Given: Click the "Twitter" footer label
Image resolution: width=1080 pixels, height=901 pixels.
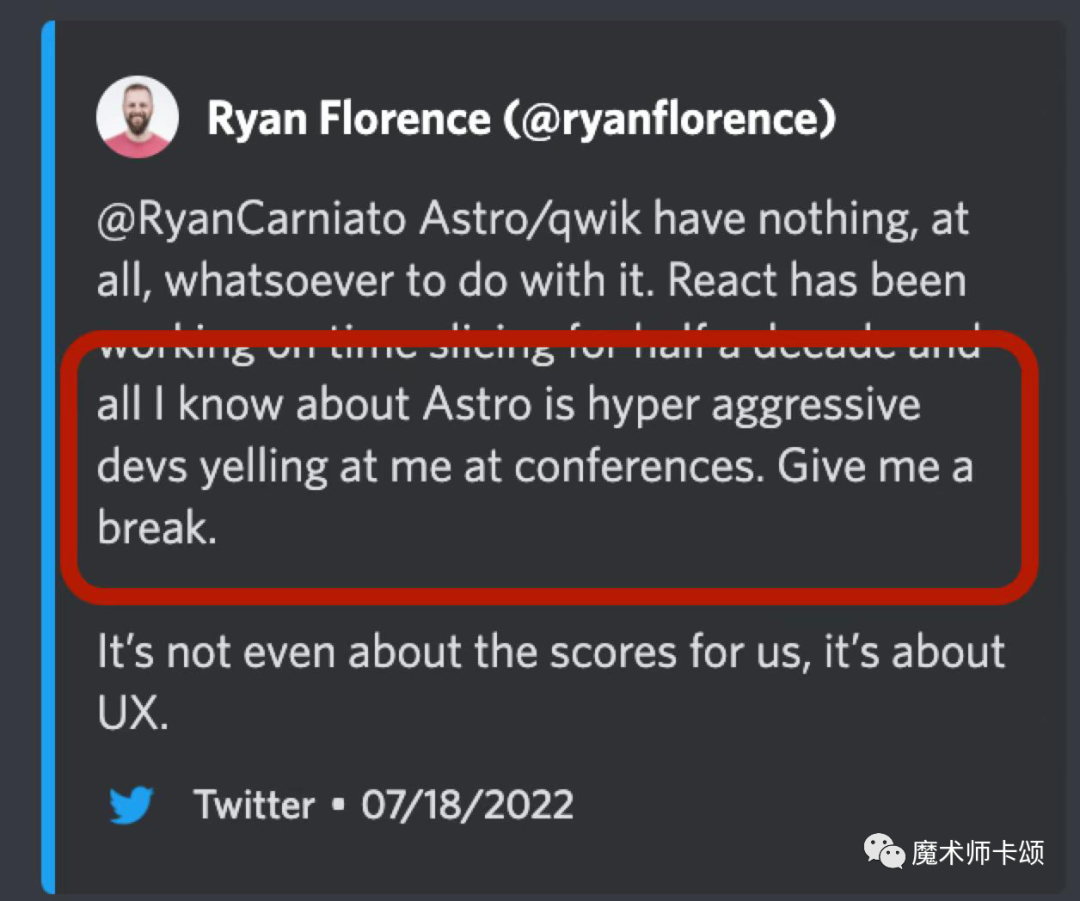Looking at the screenshot, I should tap(254, 804).
